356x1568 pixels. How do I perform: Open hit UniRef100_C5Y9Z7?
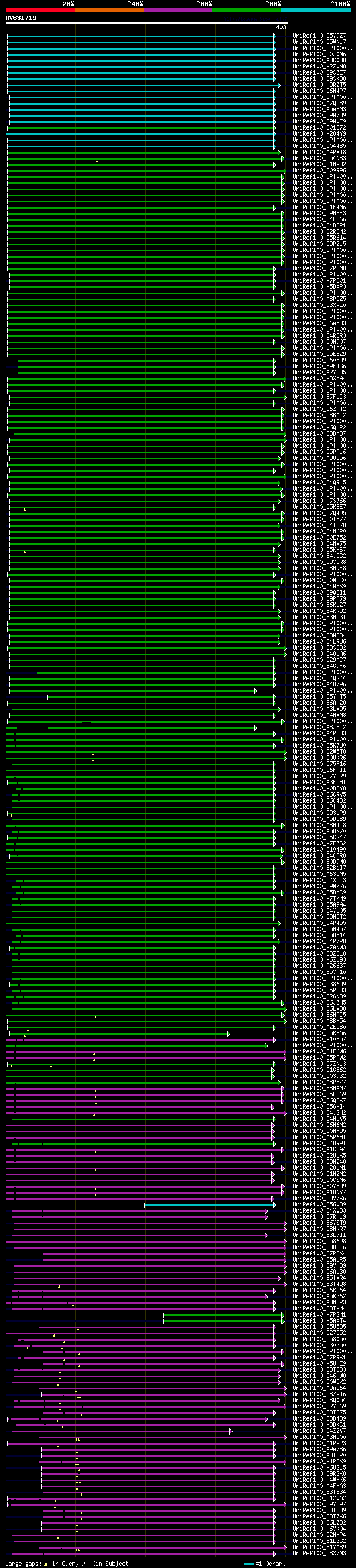319,36
